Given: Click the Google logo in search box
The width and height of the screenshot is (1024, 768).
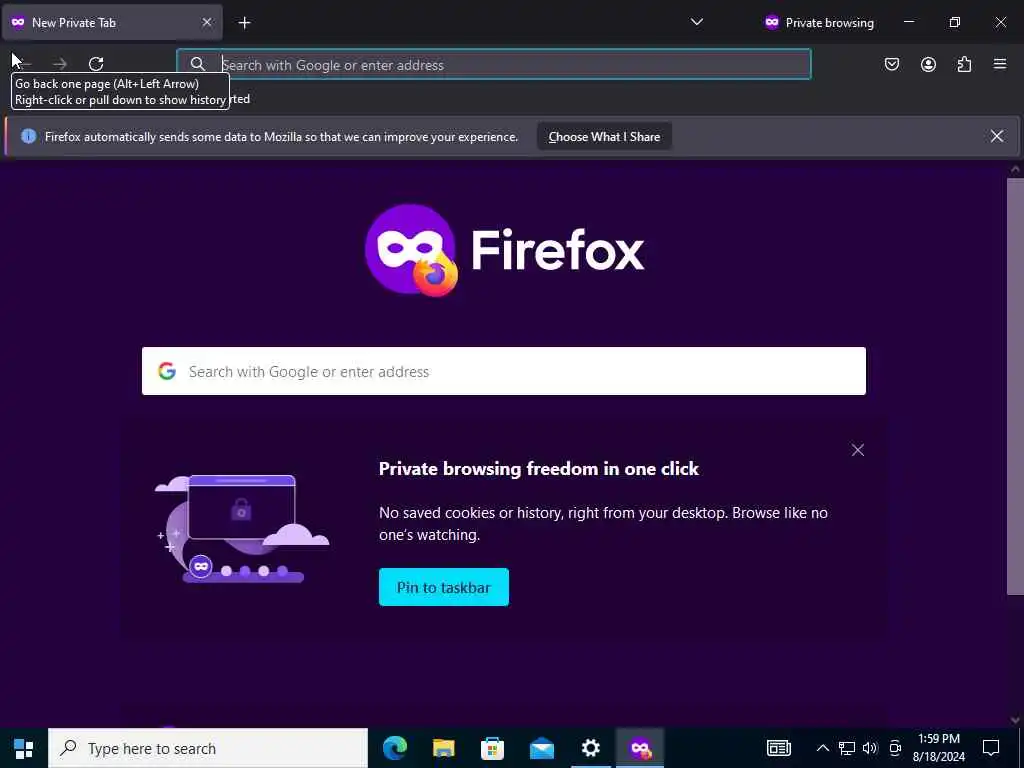Looking at the screenshot, I should pyautogui.click(x=167, y=371).
